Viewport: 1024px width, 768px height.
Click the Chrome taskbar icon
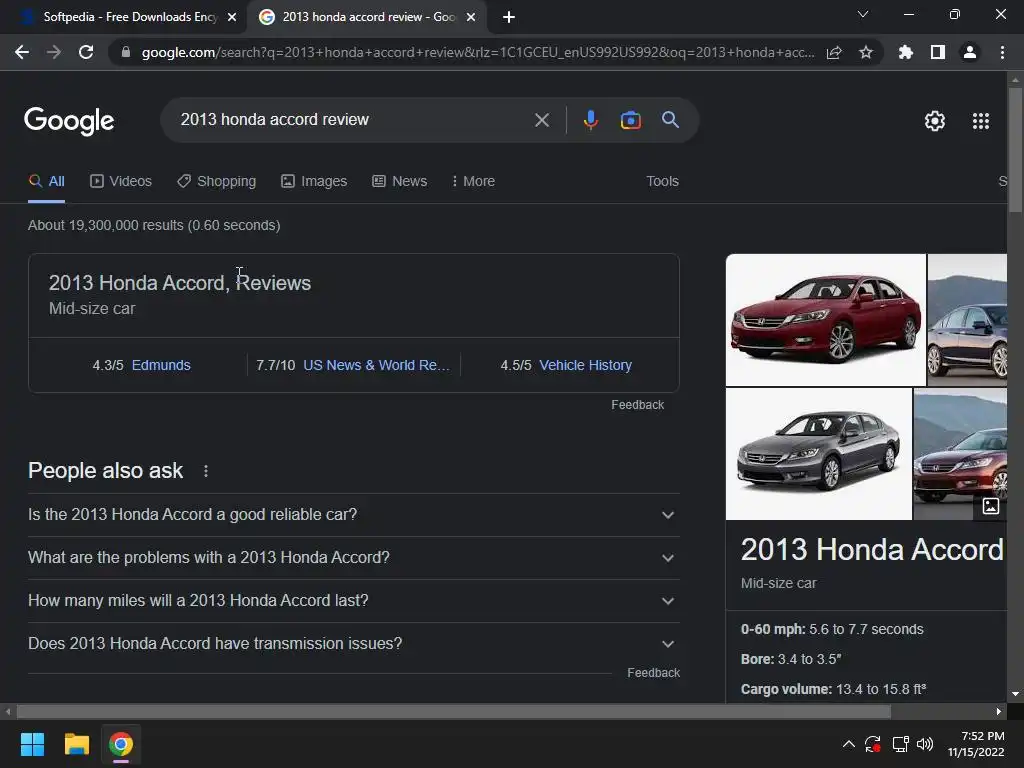tap(121, 744)
